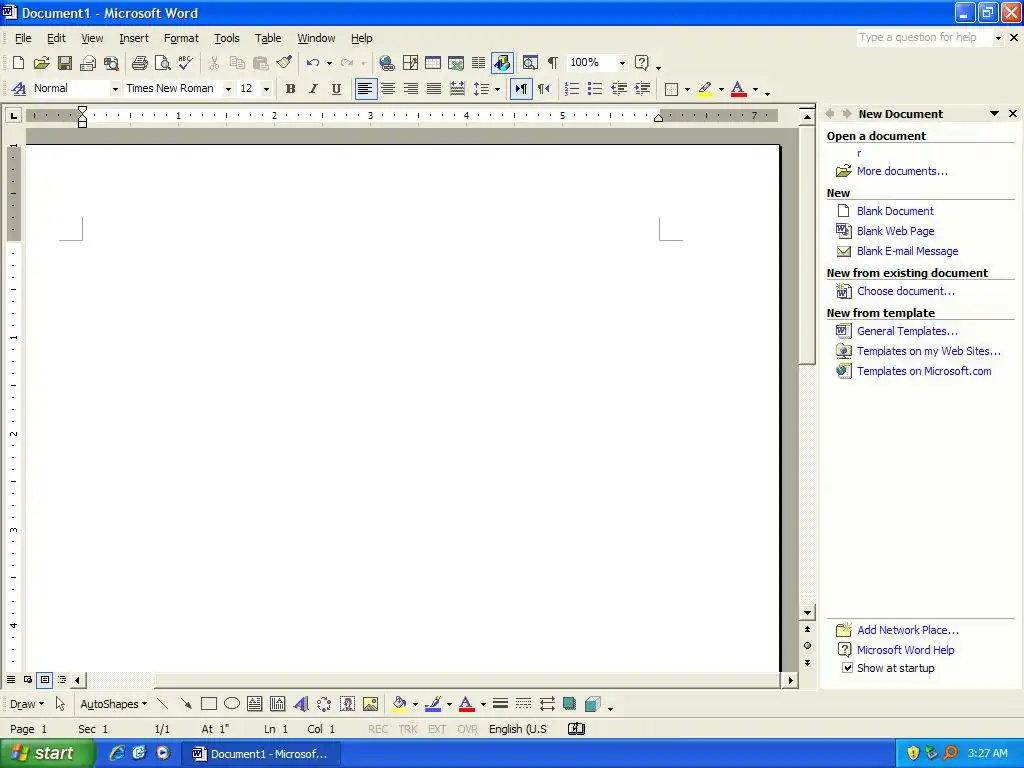Viewport: 1024px width, 768px height.
Task: Select the Line drawing tool
Action: (x=163, y=704)
